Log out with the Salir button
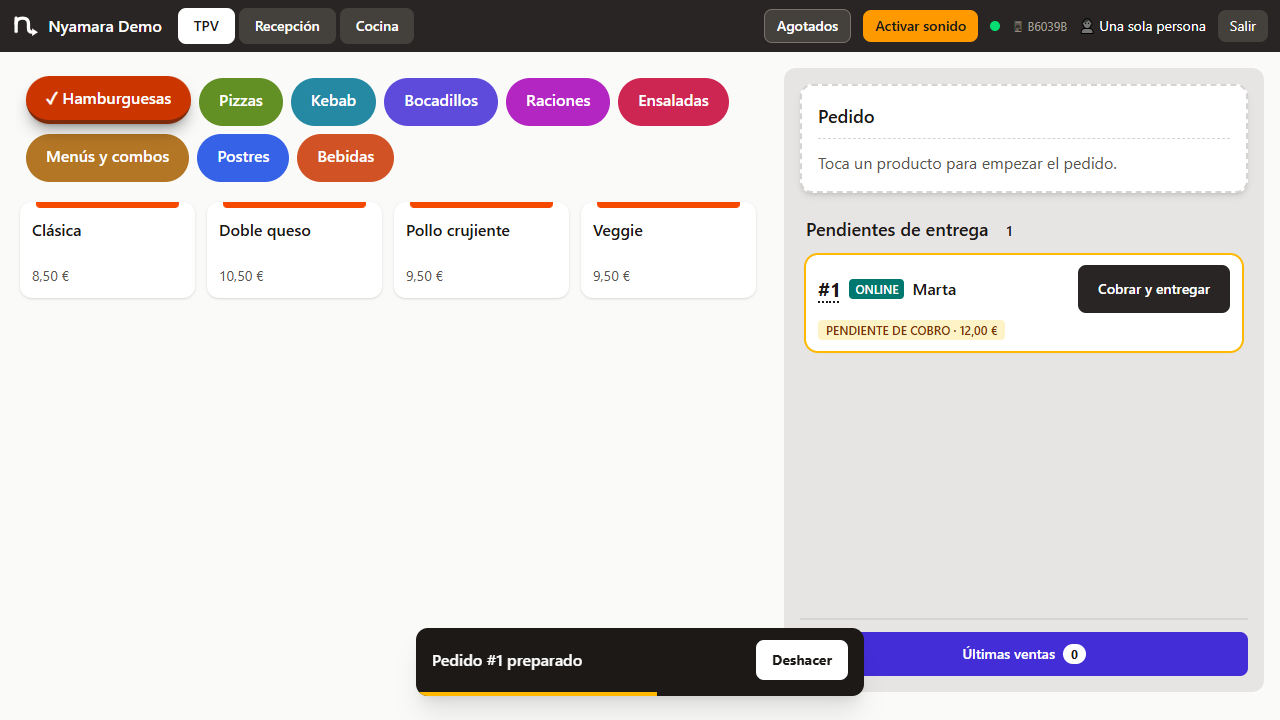Screen dimensions: 1280x720 click(x=1243, y=26)
